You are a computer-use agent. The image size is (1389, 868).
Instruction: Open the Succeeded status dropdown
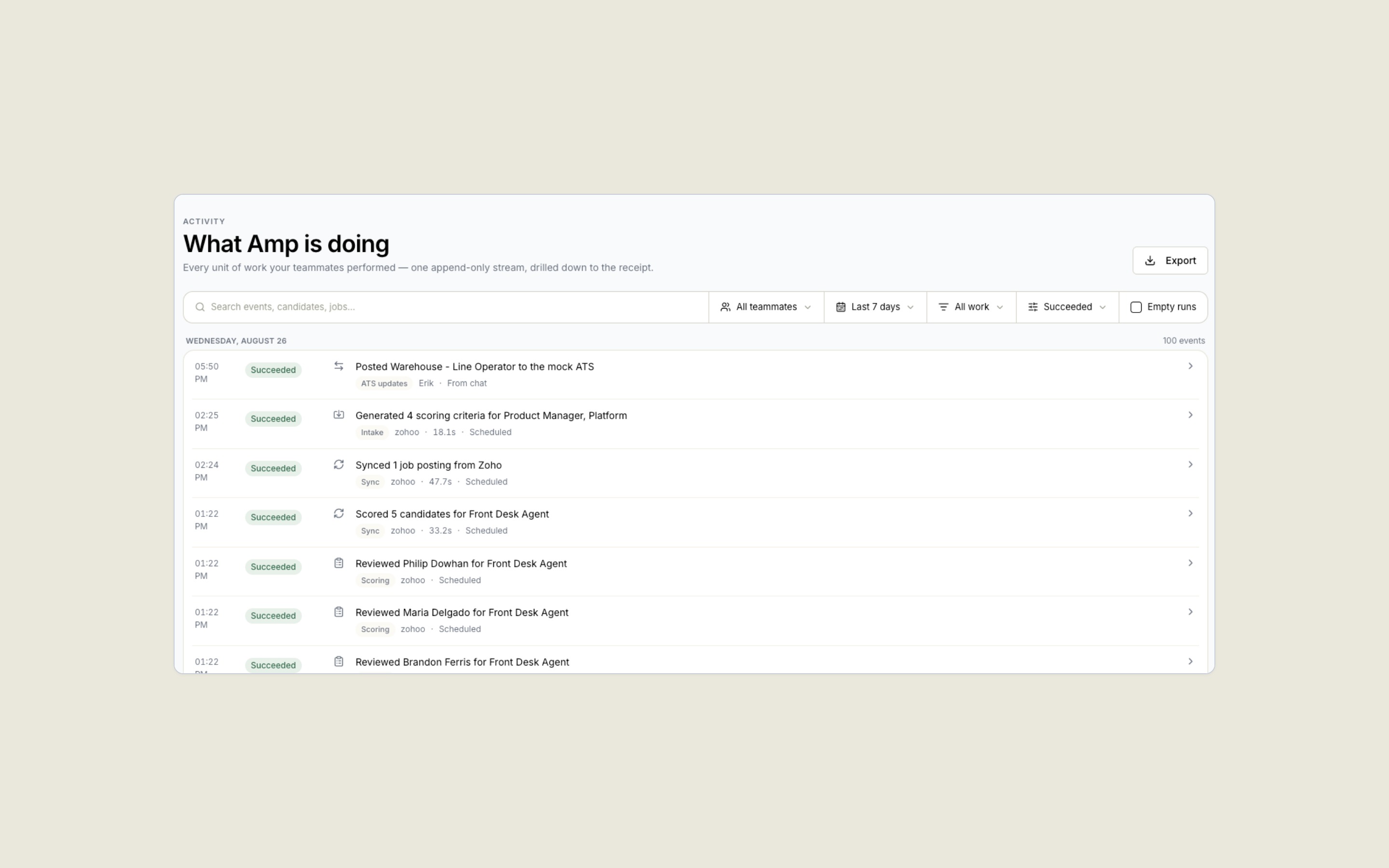[x=1068, y=307]
